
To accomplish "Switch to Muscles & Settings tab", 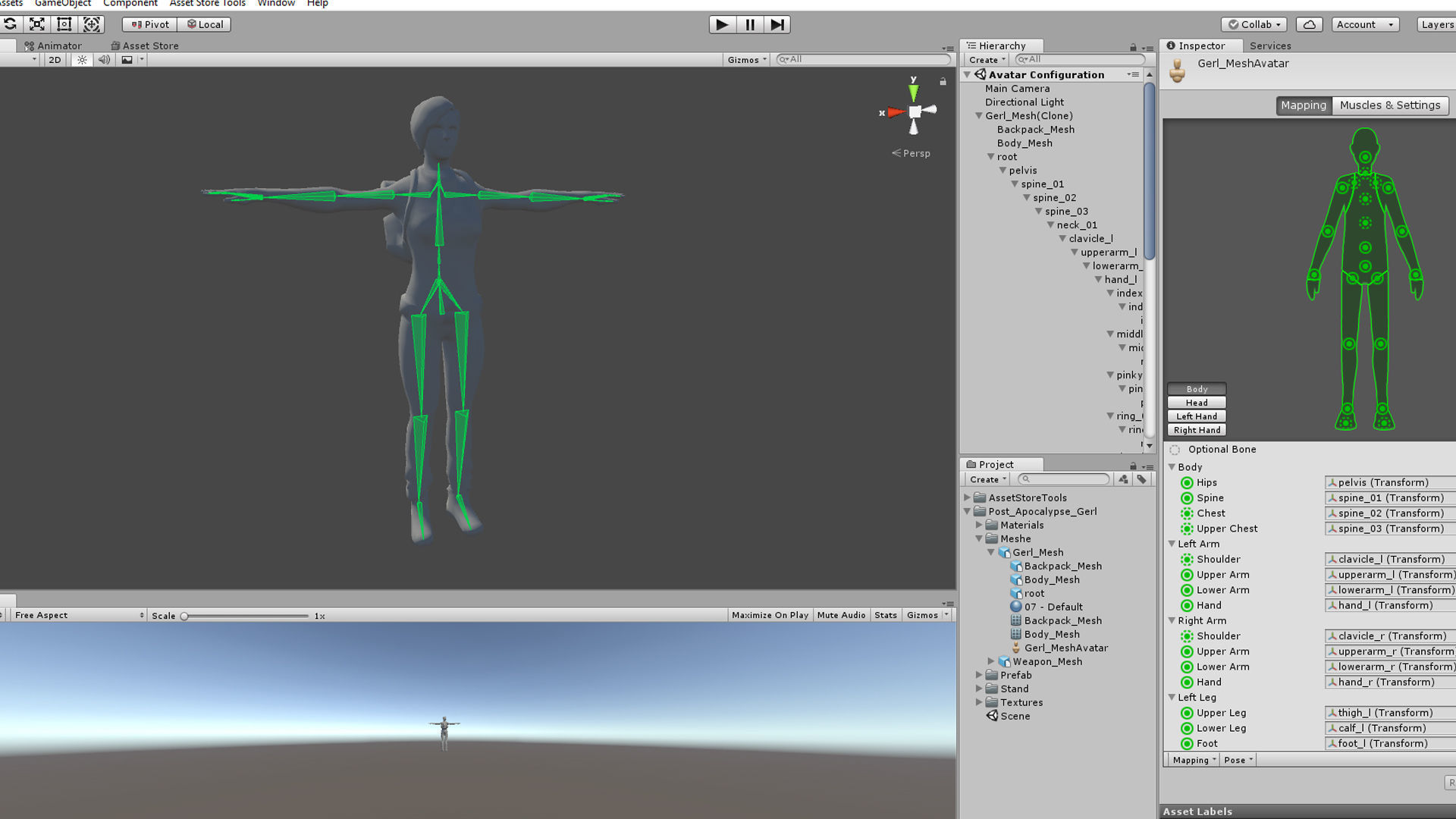I will [x=1389, y=105].
